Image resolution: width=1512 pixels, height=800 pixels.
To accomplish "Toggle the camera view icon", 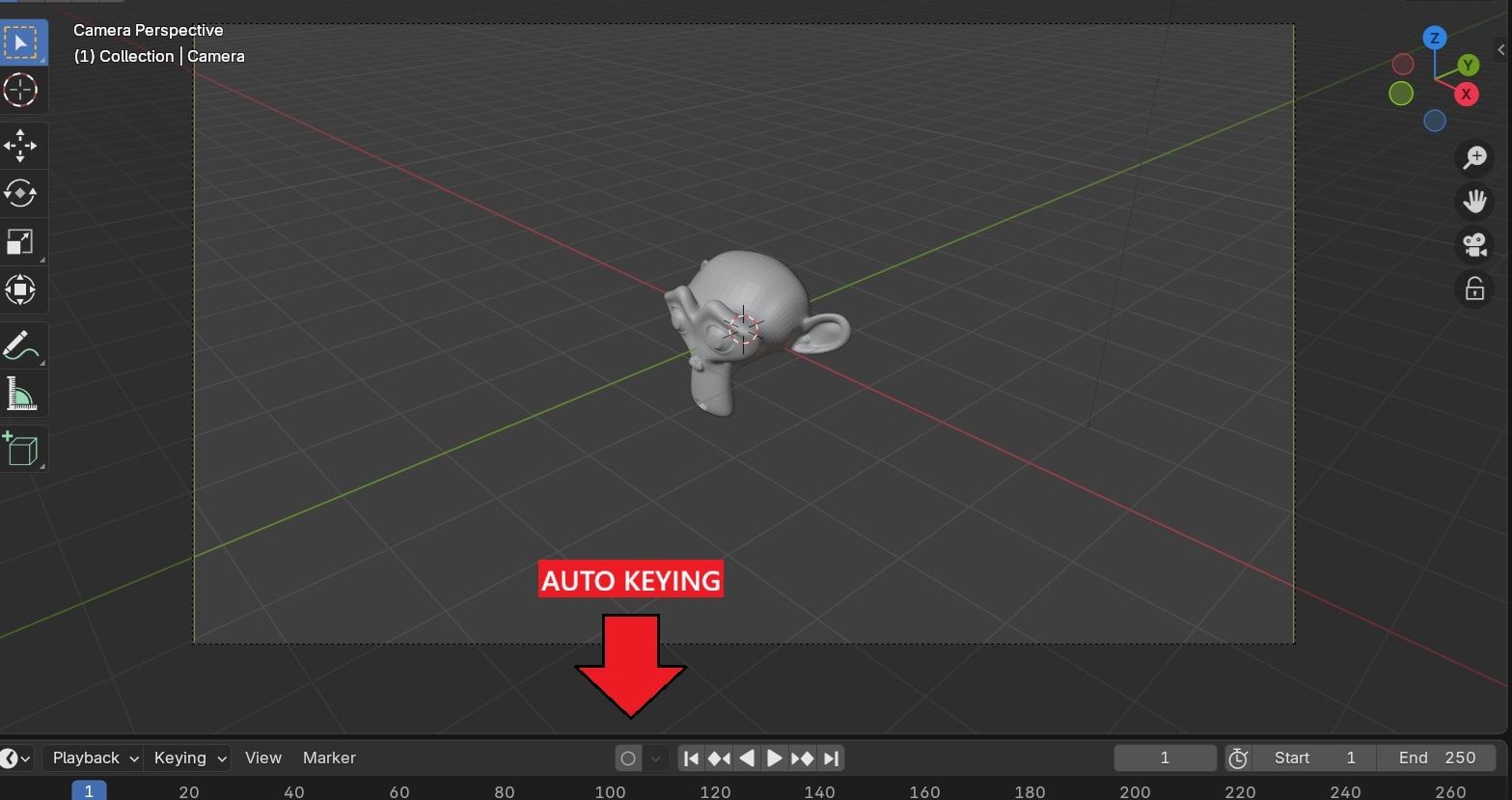I will (1474, 244).
